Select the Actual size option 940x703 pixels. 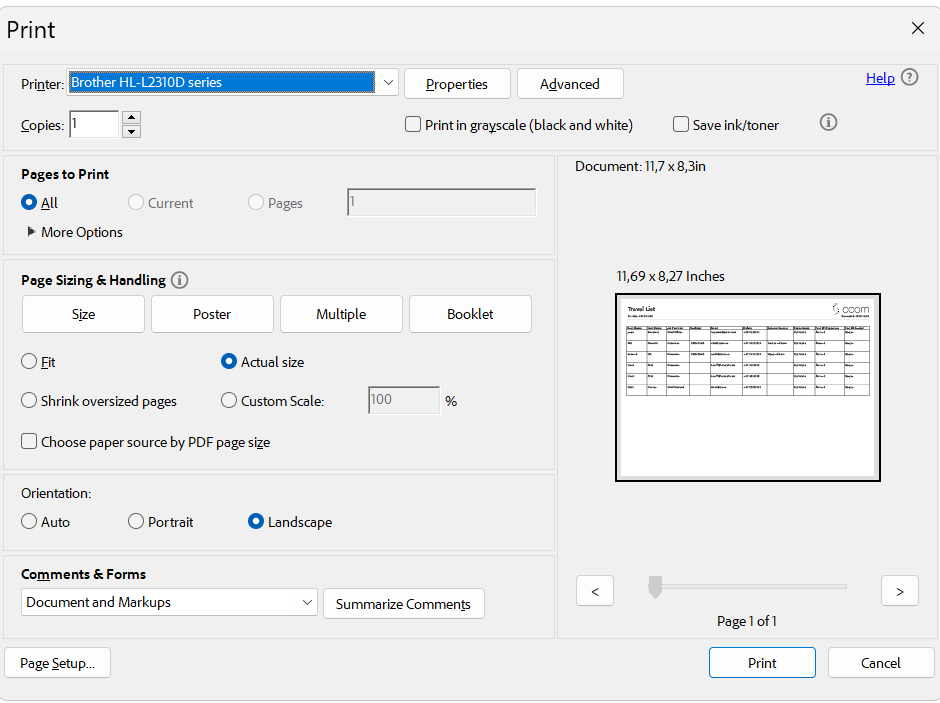tap(228, 361)
